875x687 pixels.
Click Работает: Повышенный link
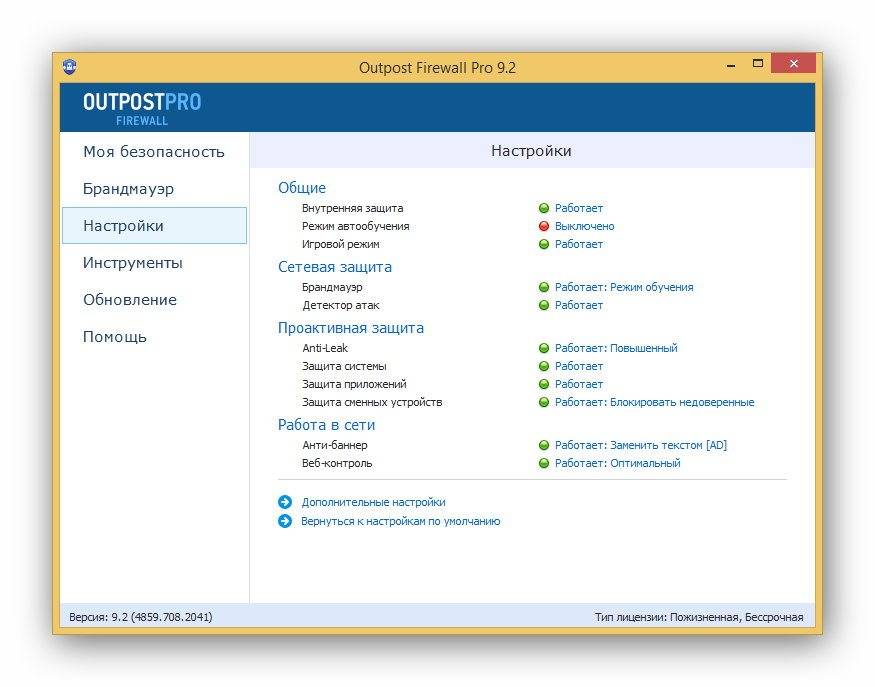click(x=616, y=348)
